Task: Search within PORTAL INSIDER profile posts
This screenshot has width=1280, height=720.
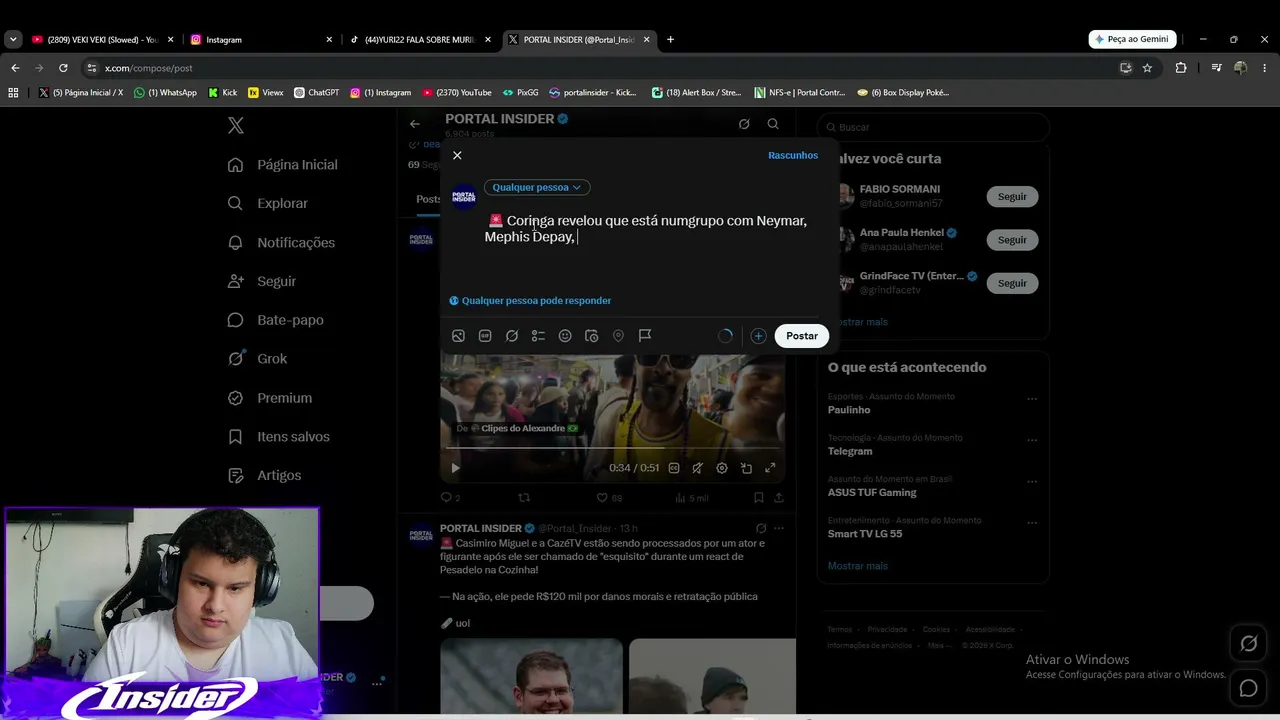Action: point(773,124)
